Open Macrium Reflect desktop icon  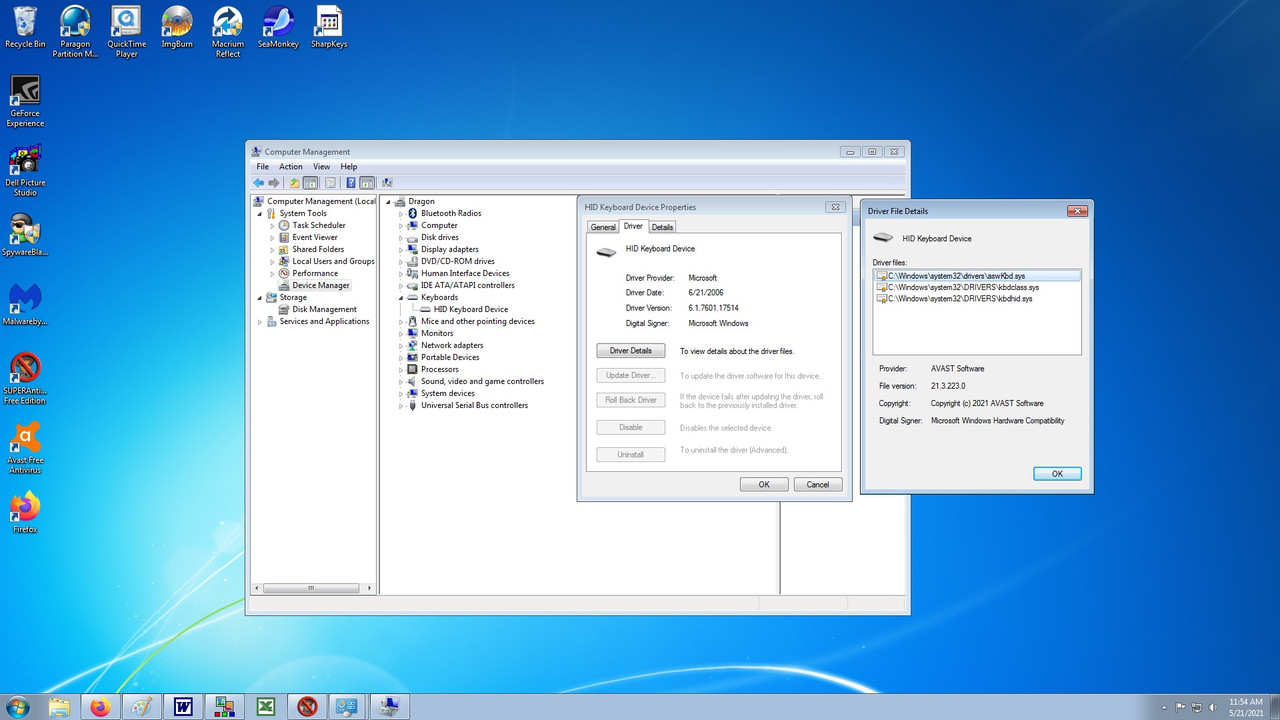pos(228,32)
